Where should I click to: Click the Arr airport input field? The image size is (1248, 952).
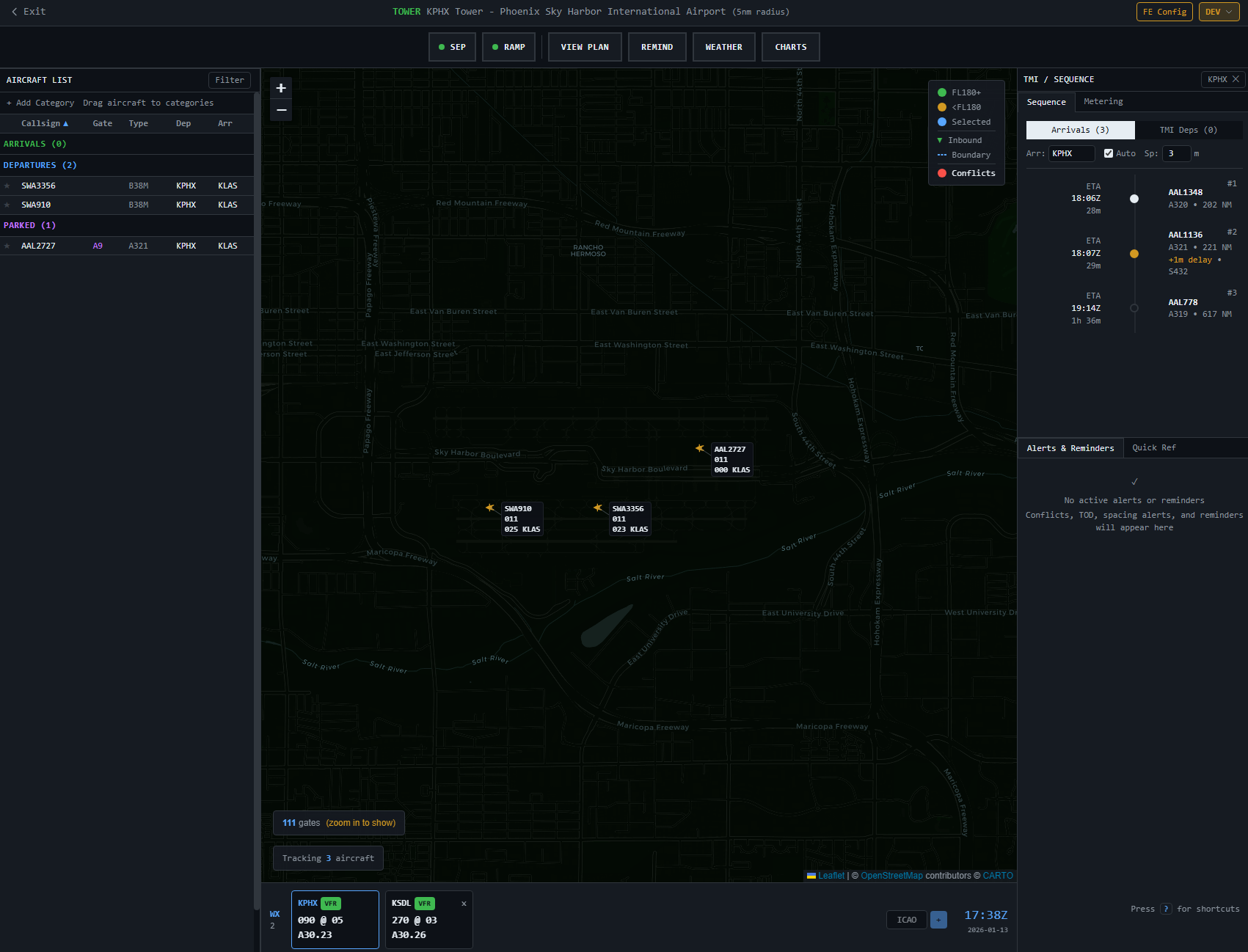1070,153
